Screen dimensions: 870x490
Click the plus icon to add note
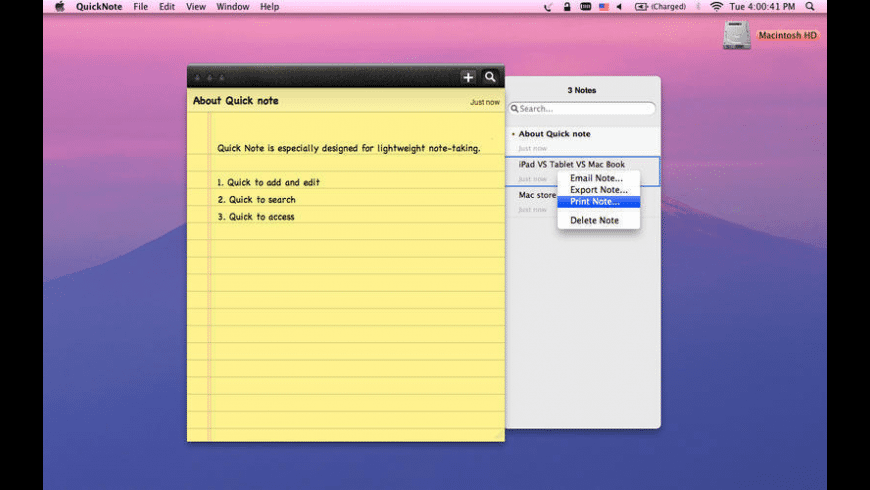(468, 78)
